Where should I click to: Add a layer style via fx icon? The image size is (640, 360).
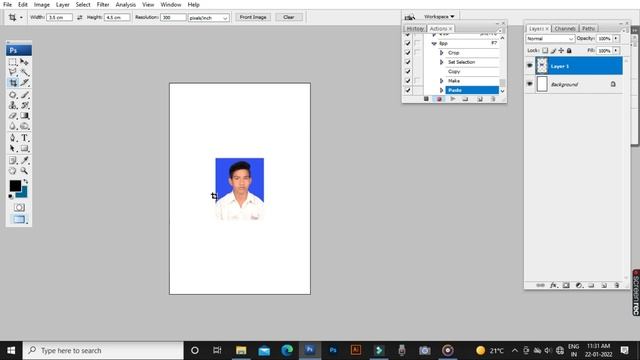click(553, 285)
